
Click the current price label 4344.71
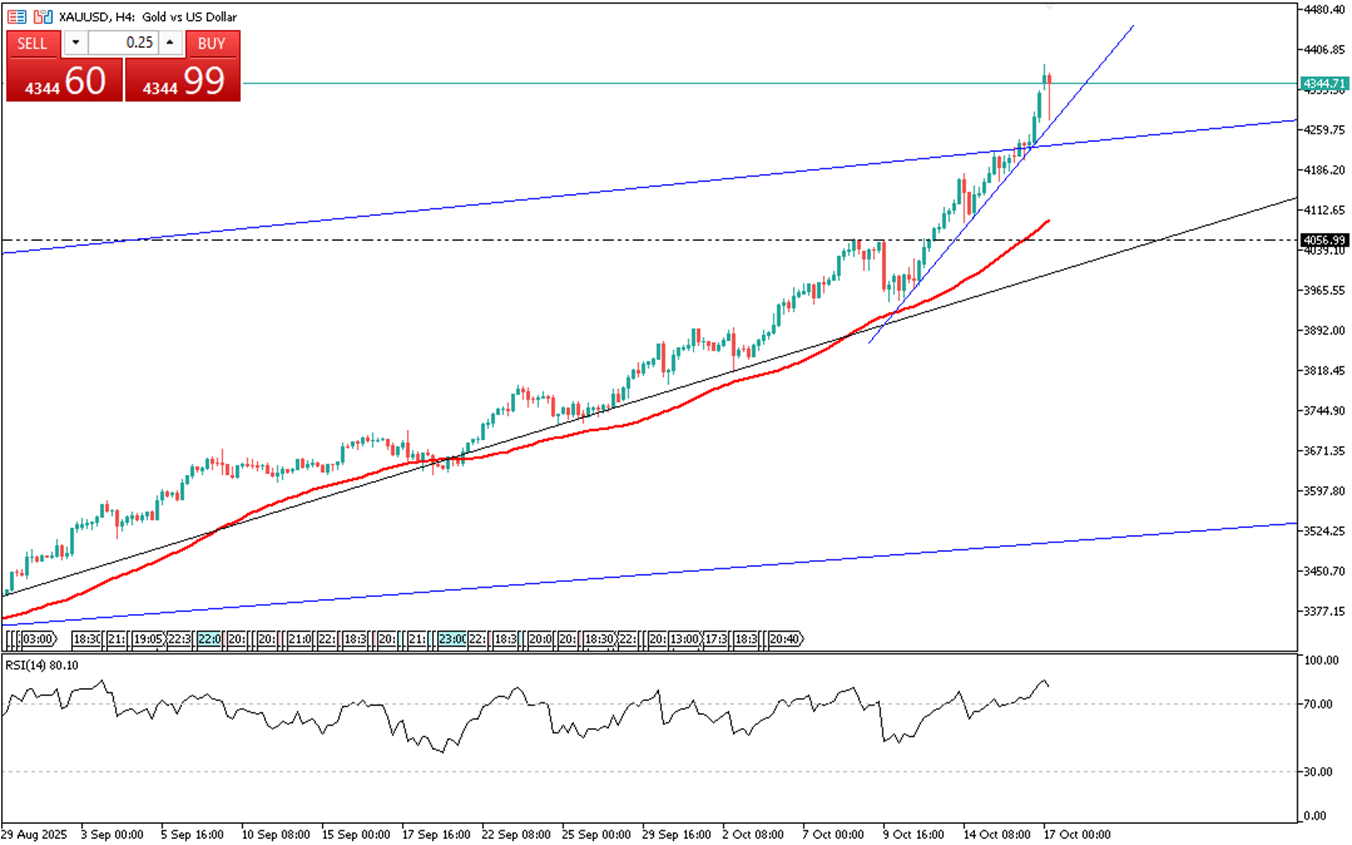coord(1323,83)
